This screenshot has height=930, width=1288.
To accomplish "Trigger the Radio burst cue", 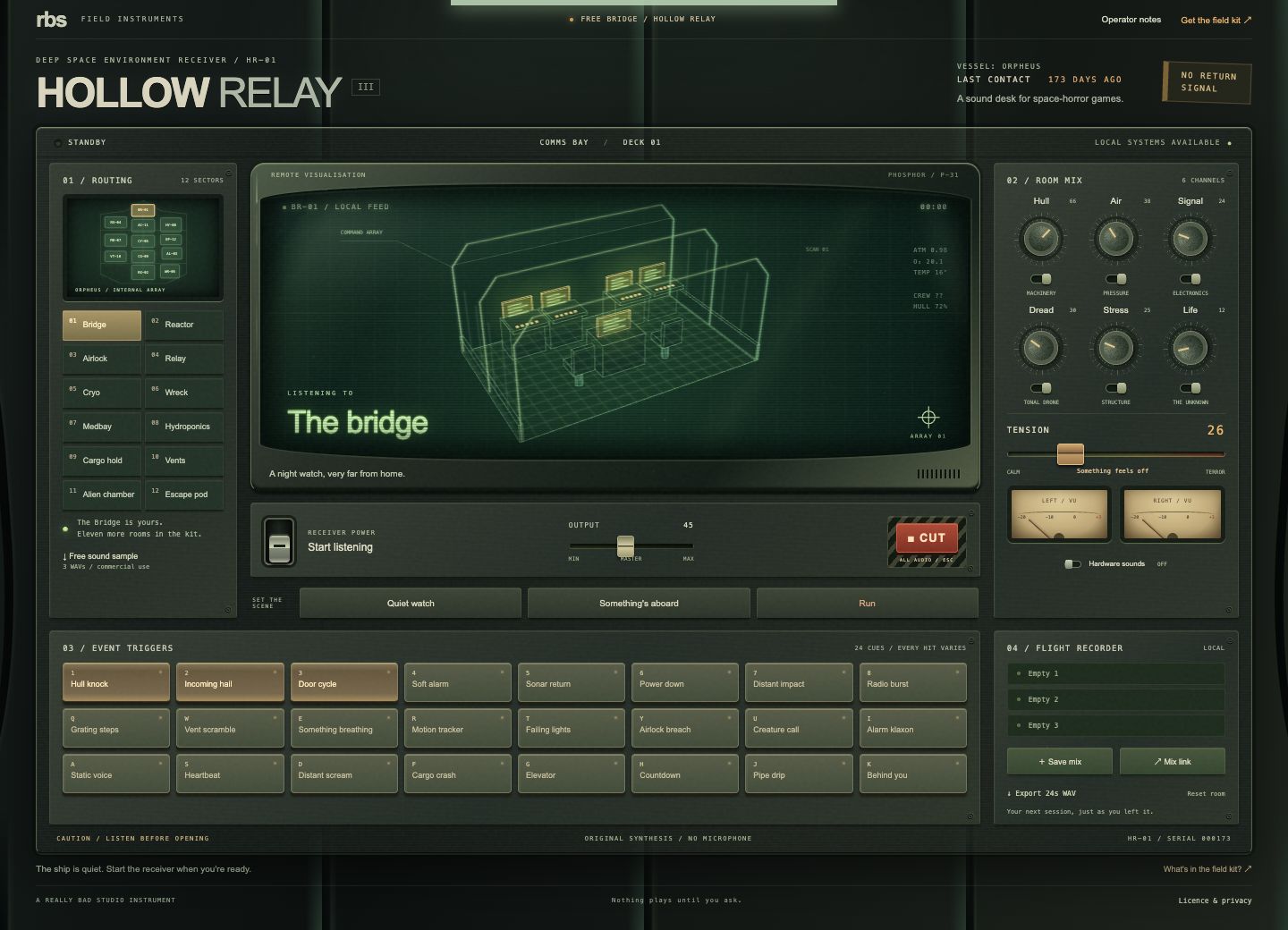I will point(912,682).
